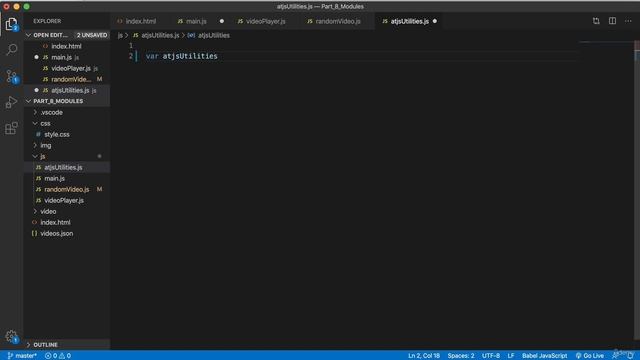
Task: Open videoPlayer.js in Open Editors list
Action: pos(71,68)
